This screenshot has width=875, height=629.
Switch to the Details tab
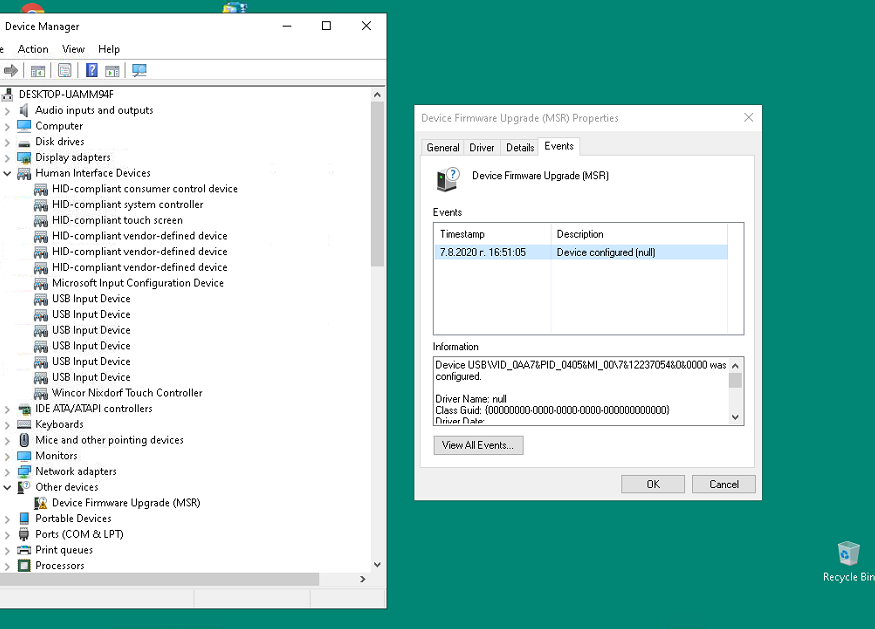coord(520,147)
